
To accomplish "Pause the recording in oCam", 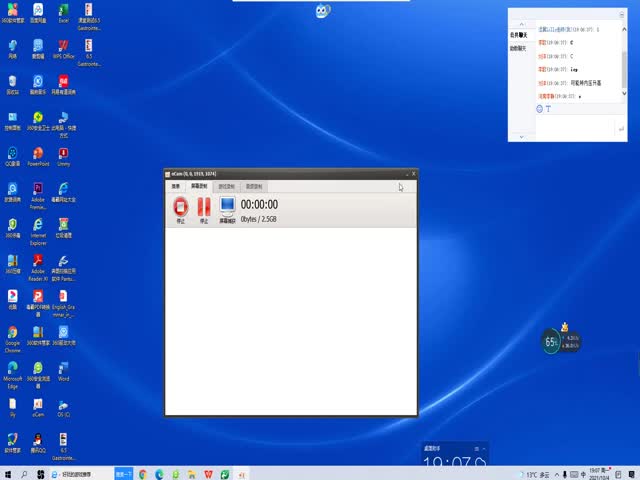I will (204, 207).
